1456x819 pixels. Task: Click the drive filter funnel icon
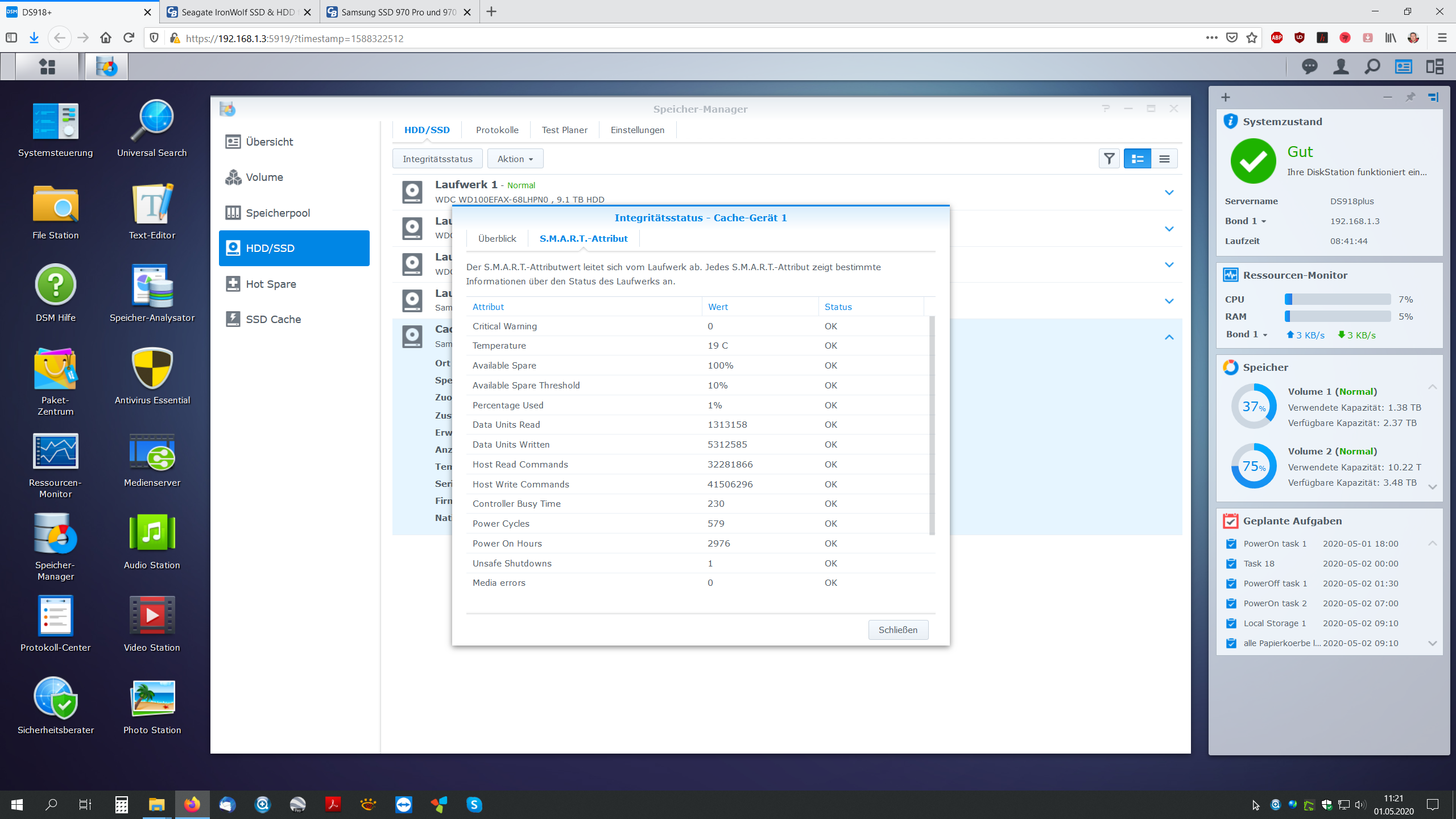[1108, 159]
